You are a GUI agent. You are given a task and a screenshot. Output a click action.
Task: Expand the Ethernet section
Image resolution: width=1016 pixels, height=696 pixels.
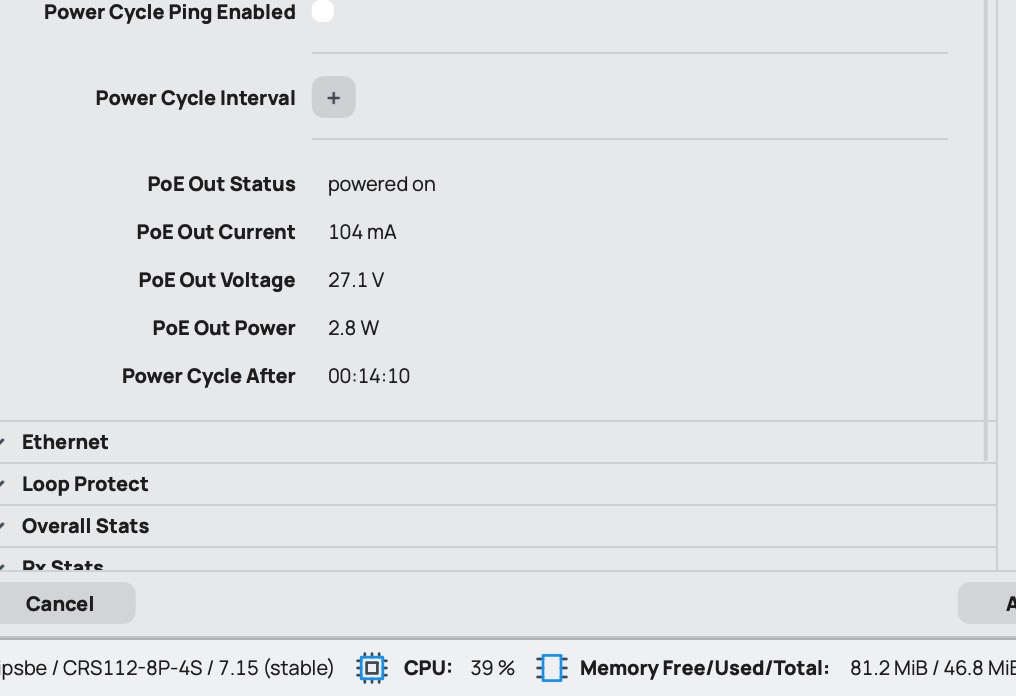[x=65, y=442]
